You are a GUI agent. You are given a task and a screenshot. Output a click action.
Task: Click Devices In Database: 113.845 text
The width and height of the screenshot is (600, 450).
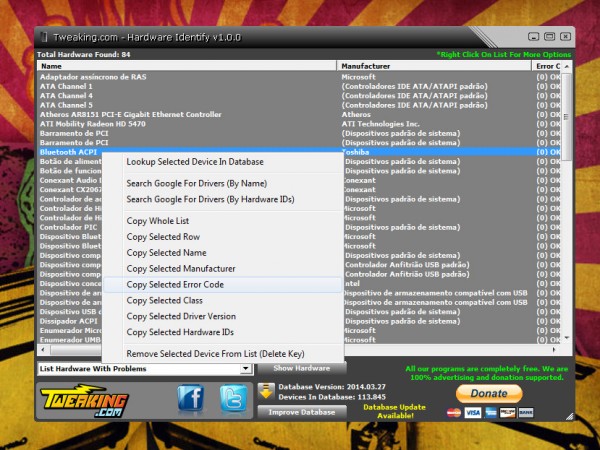[x=332, y=397]
